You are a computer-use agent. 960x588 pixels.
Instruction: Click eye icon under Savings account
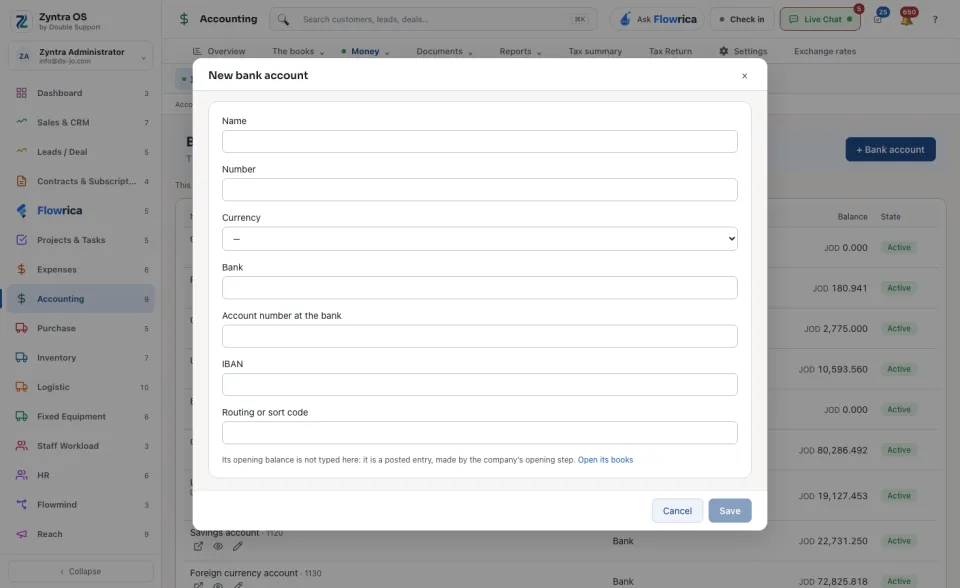[x=218, y=546]
